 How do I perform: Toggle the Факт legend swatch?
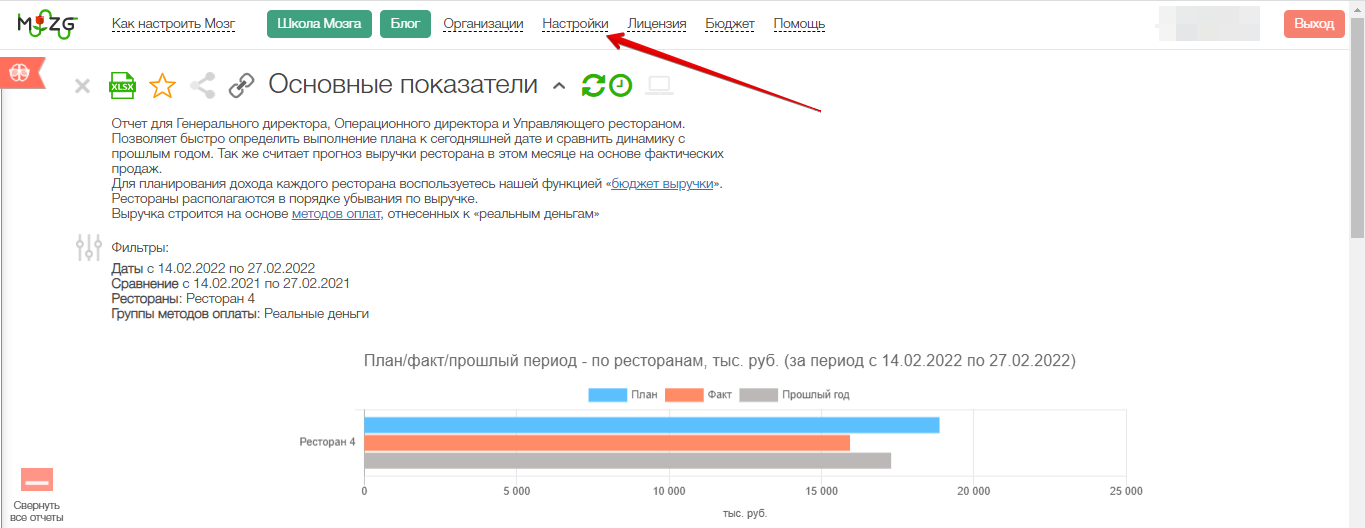(683, 394)
